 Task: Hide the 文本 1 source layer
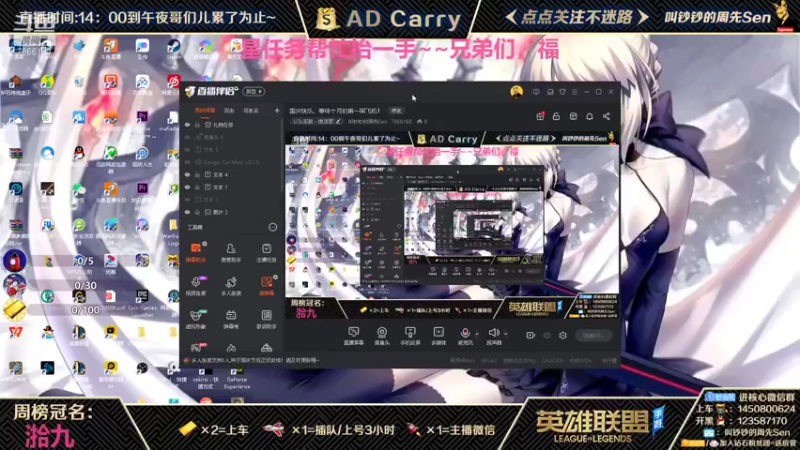tap(187, 187)
